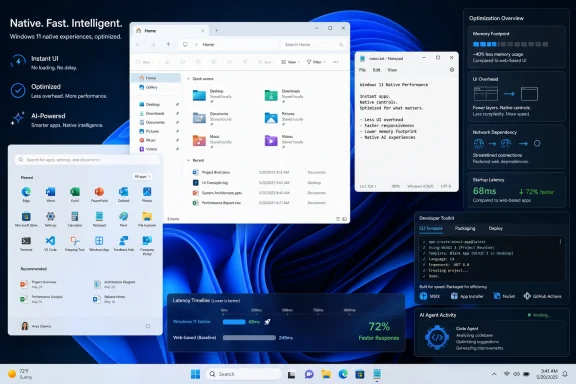The width and height of the screenshot is (576, 384).
Task: Open File menu in Notepad
Action: 362,70
